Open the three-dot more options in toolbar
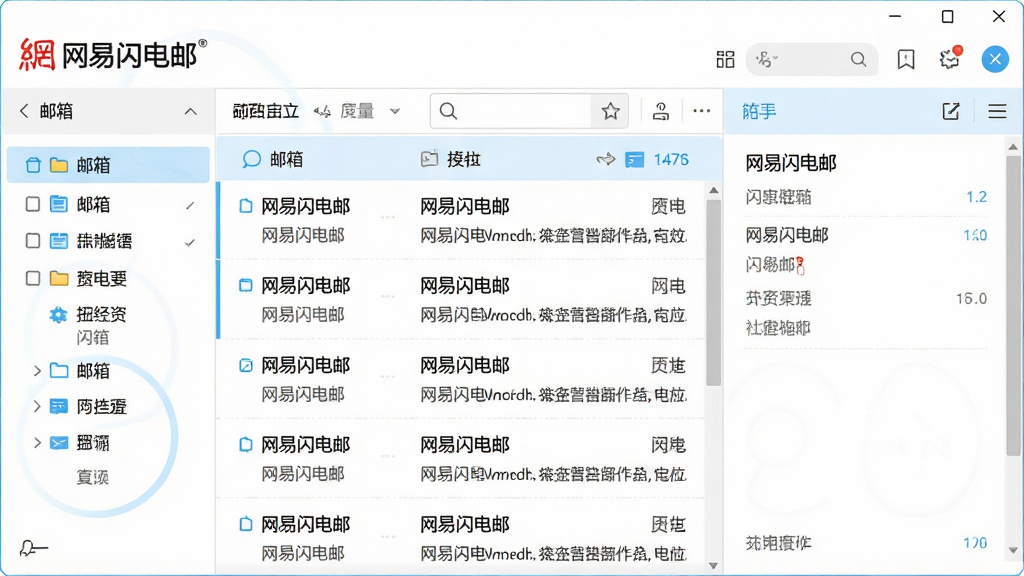Screen dimensions: 1024x576 click(x=701, y=111)
